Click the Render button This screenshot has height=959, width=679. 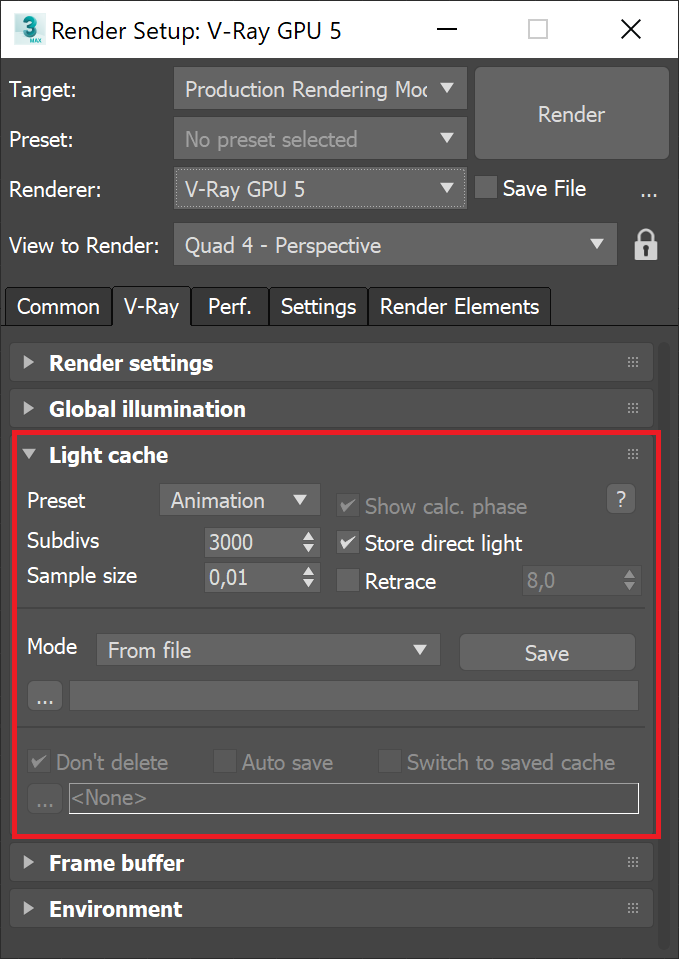[x=571, y=114]
